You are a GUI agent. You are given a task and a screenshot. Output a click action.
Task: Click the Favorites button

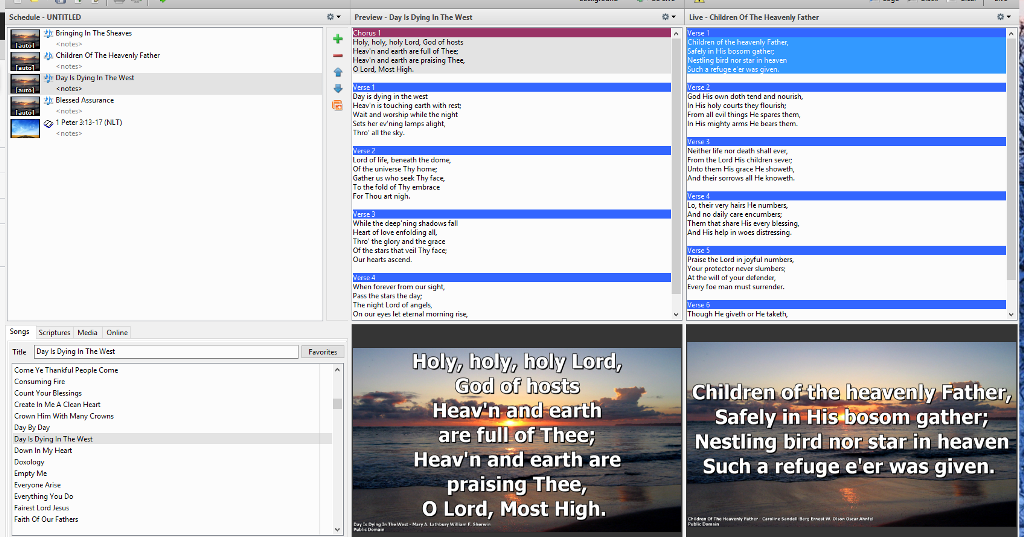coord(323,352)
